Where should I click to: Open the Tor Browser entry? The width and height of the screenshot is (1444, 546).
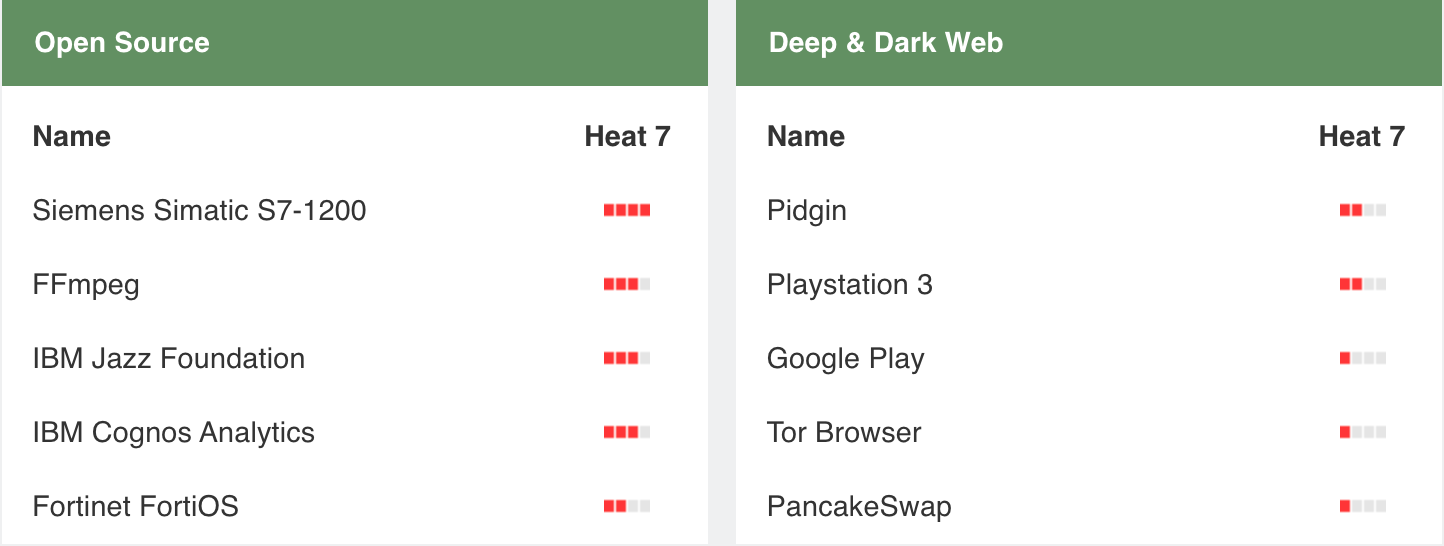(844, 432)
